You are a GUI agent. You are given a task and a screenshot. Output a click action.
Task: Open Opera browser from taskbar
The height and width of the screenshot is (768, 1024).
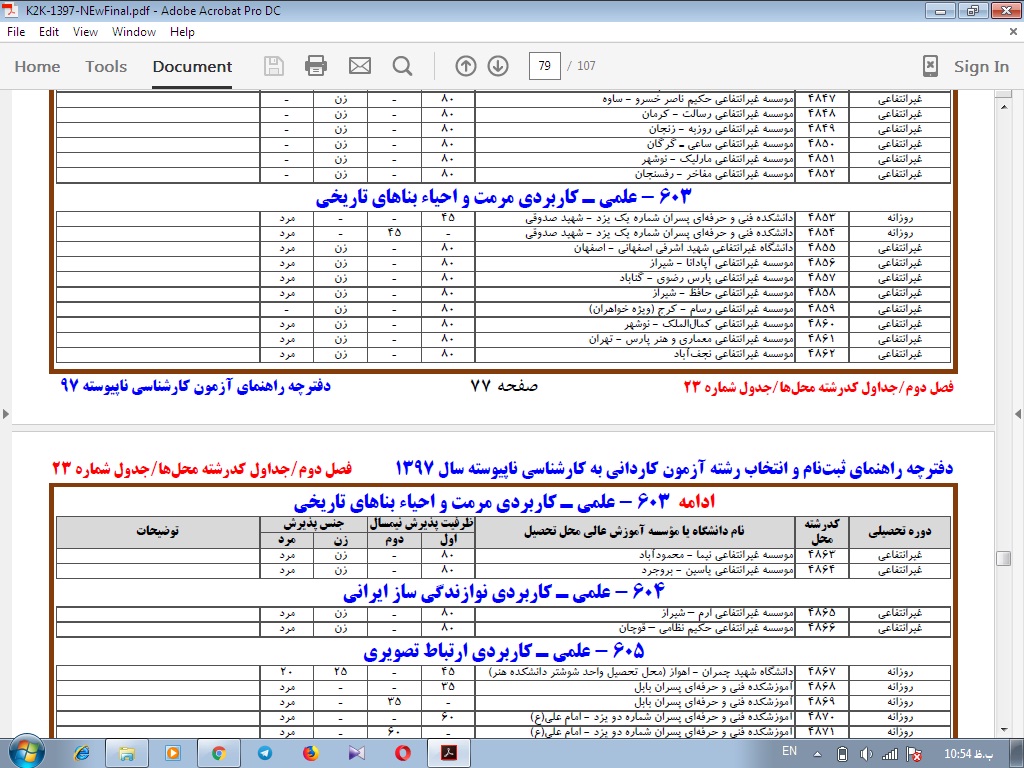(403, 754)
